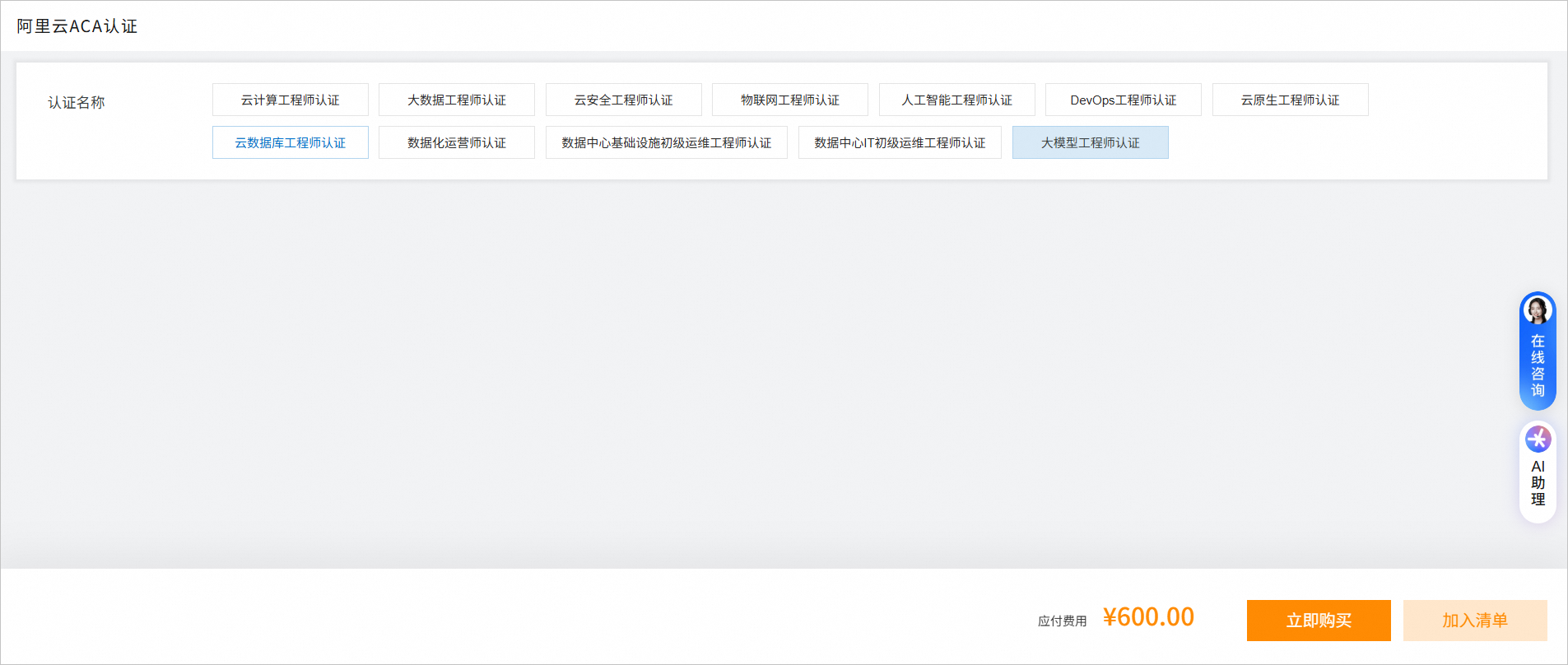Click 加入清单 add to list button
Image resolution: width=1568 pixels, height=665 pixels.
click(1475, 621)
